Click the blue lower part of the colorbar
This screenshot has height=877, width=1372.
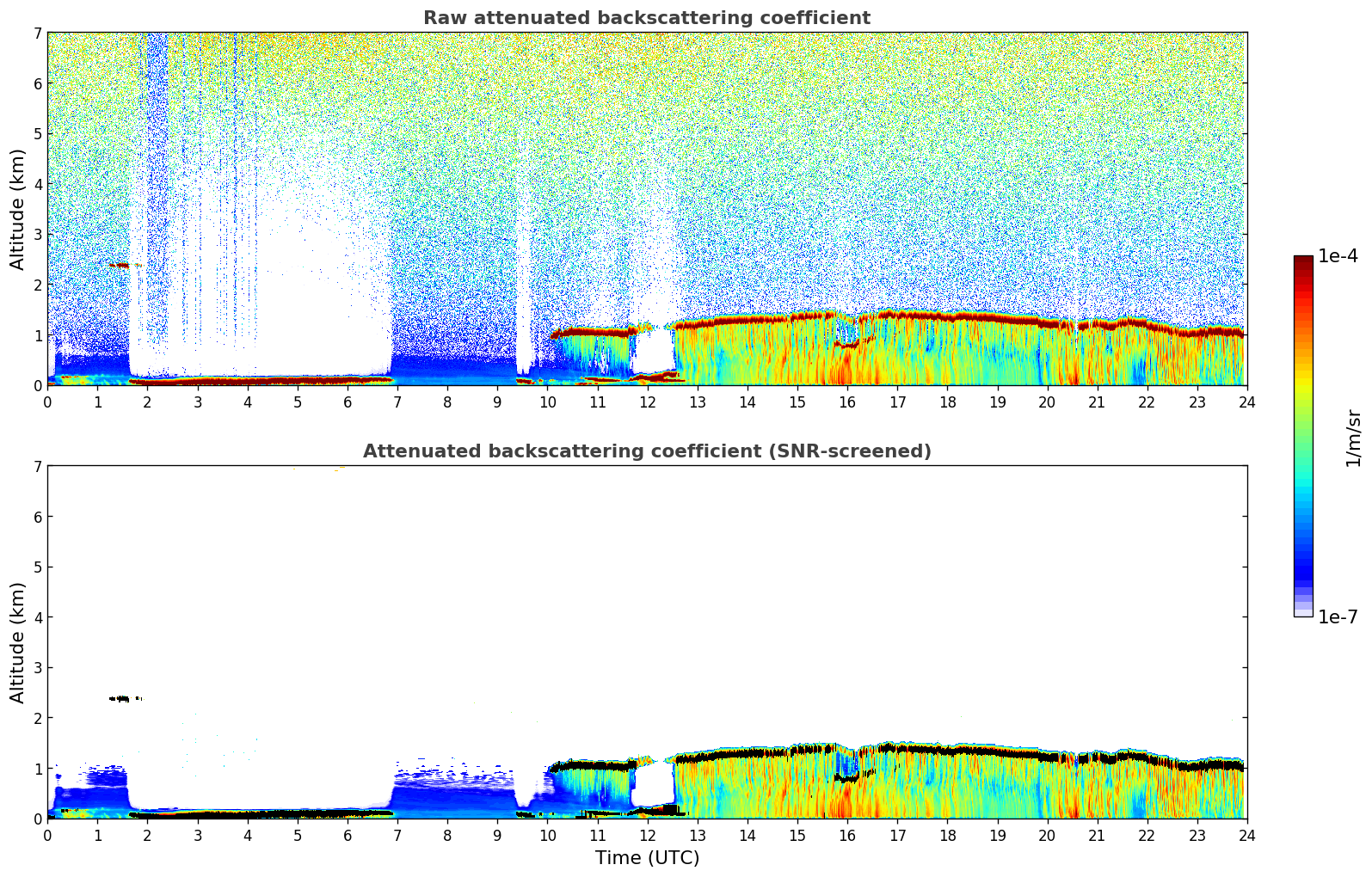[1303, 559]
